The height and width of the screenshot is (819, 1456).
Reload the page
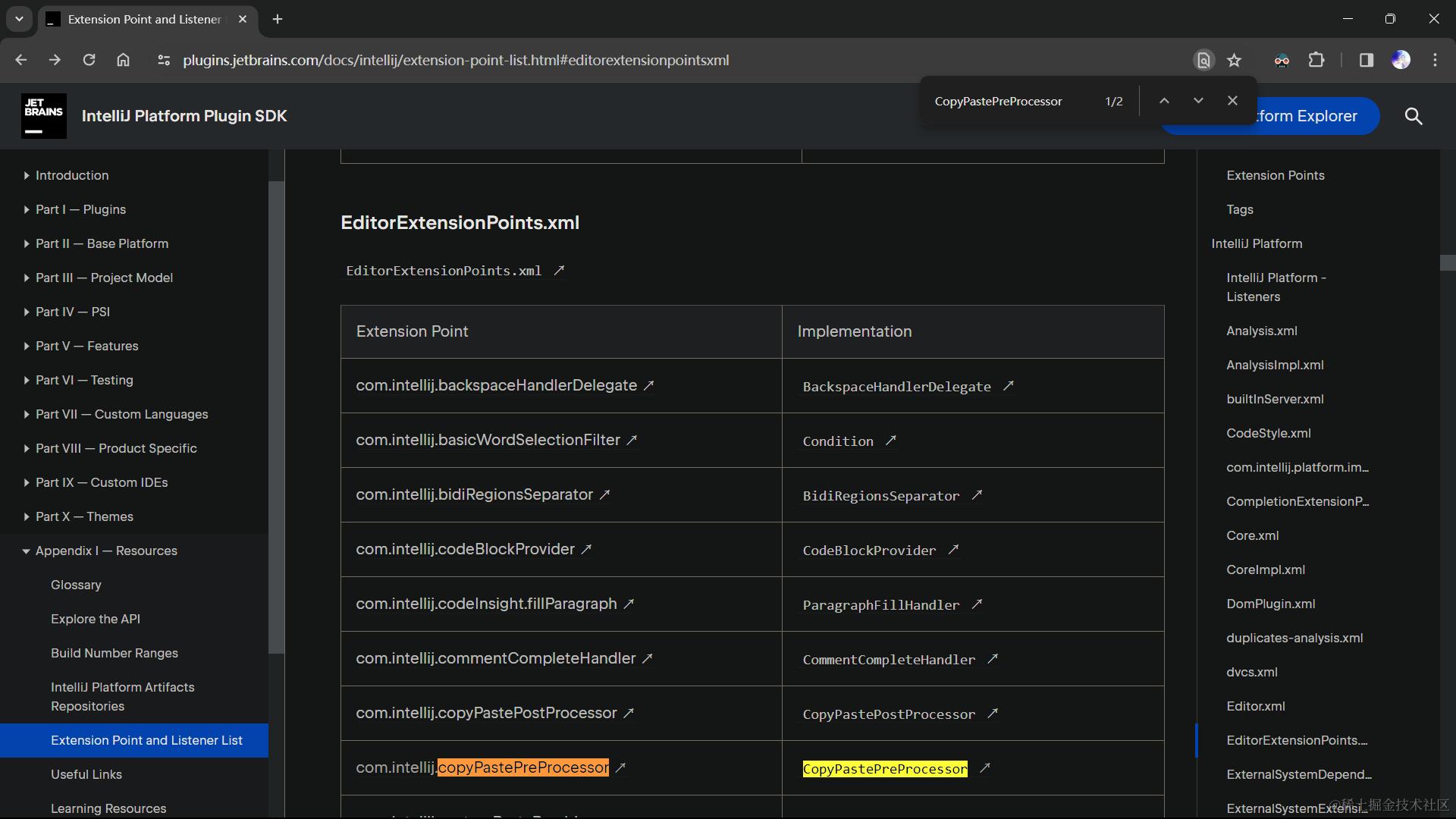[x=89, y=60]
